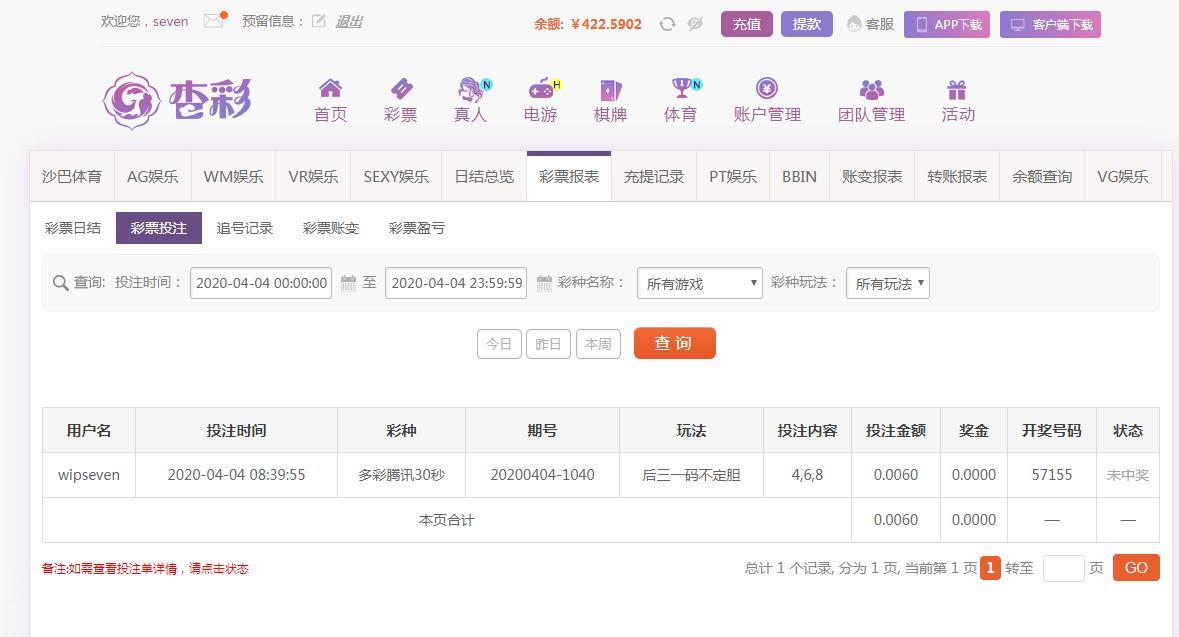The image size is (1179, 637).
Task: Open the mail envelope icon beside seven
Action: (x=214, y=20)
